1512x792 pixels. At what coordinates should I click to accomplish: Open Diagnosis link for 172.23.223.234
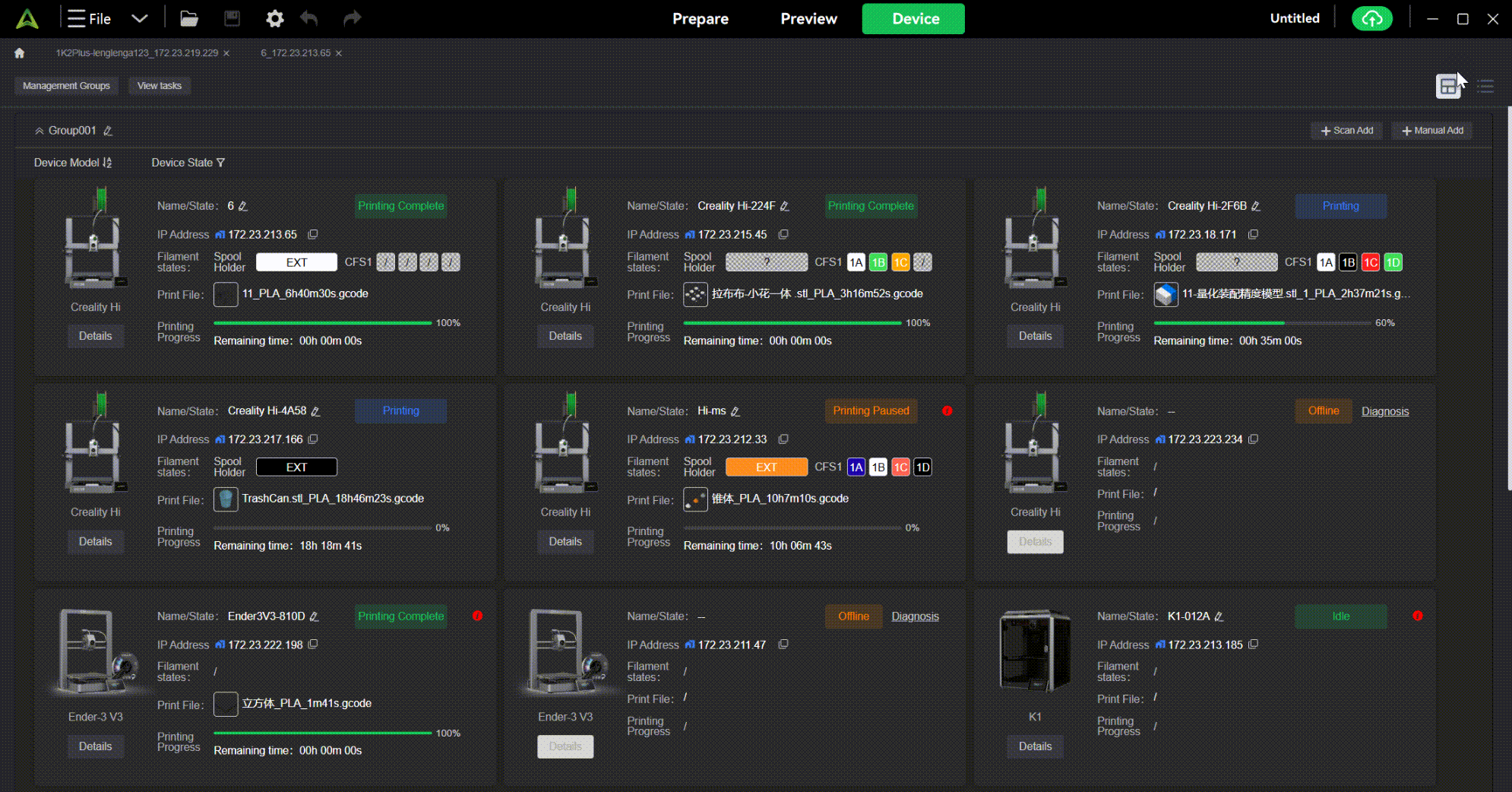(x=1385, y=411)
